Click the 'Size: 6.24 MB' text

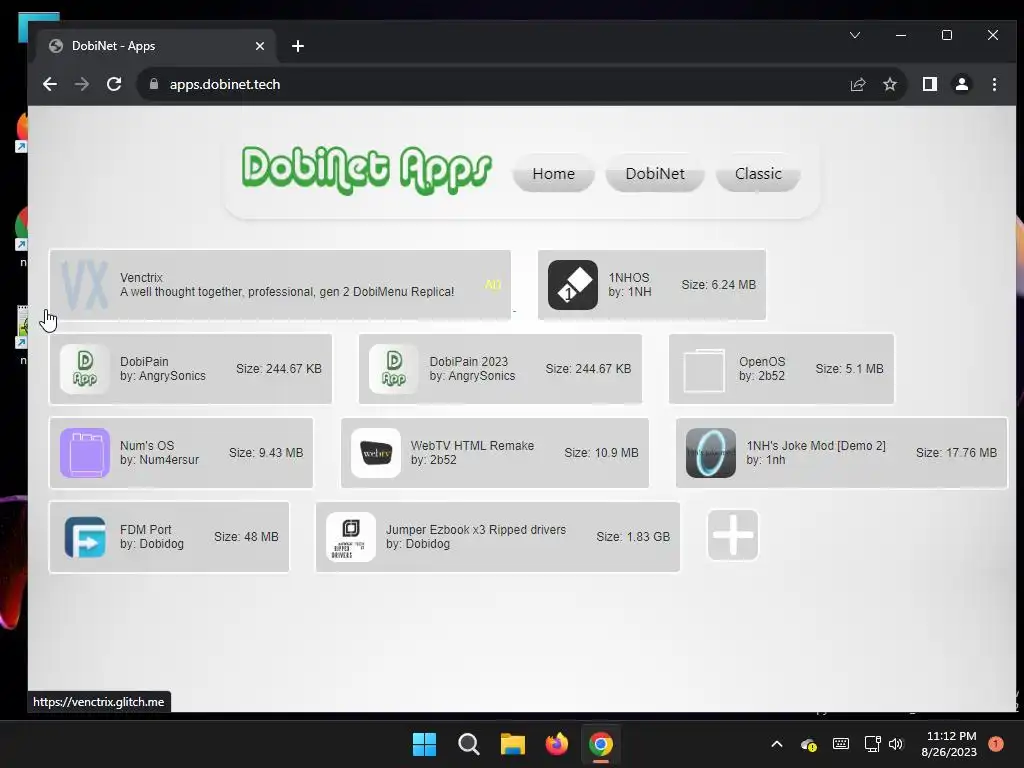(x=718, y=285)
